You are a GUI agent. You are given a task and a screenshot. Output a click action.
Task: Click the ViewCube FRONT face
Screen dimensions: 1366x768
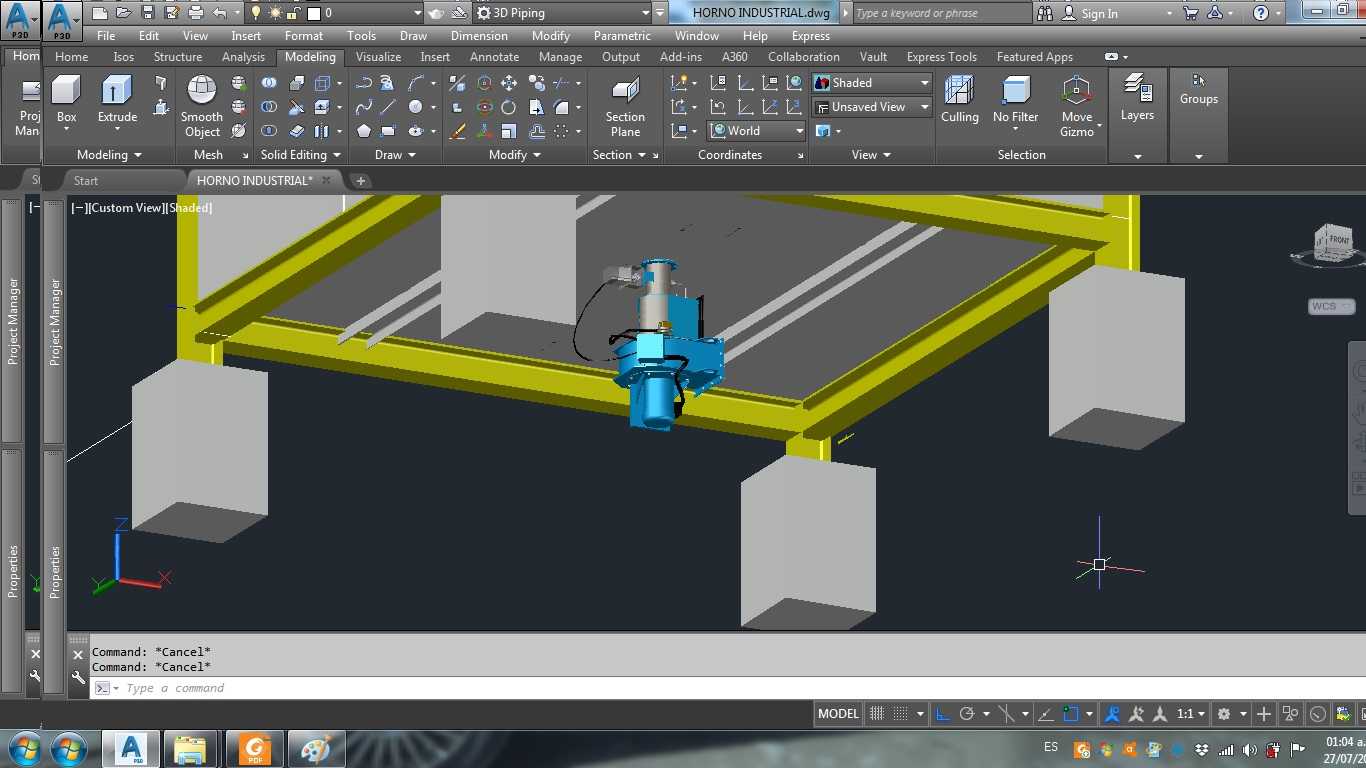(1338, 240)
